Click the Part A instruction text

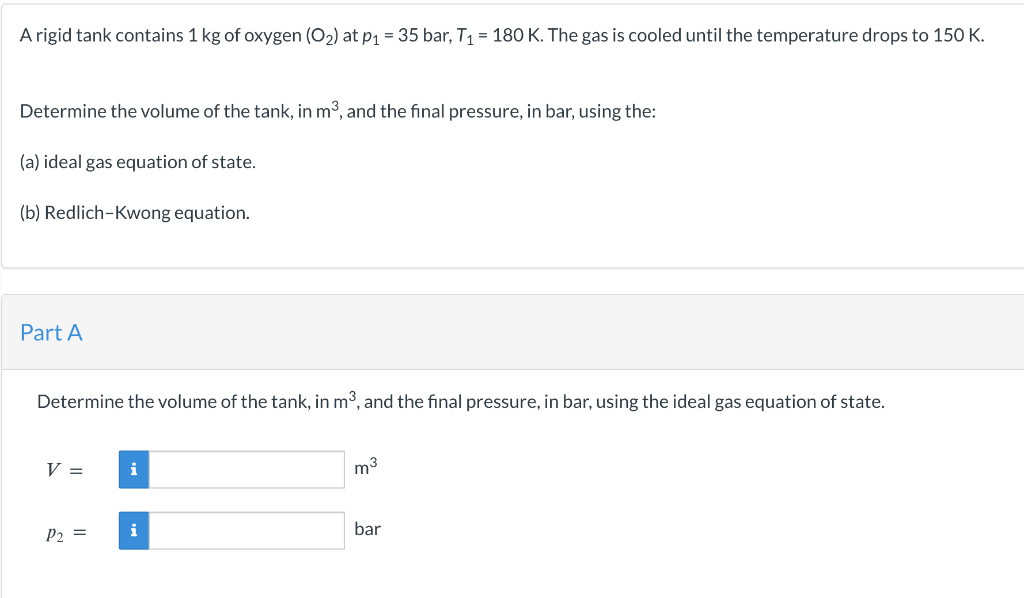pyautogui.click(x=460, y=401)
